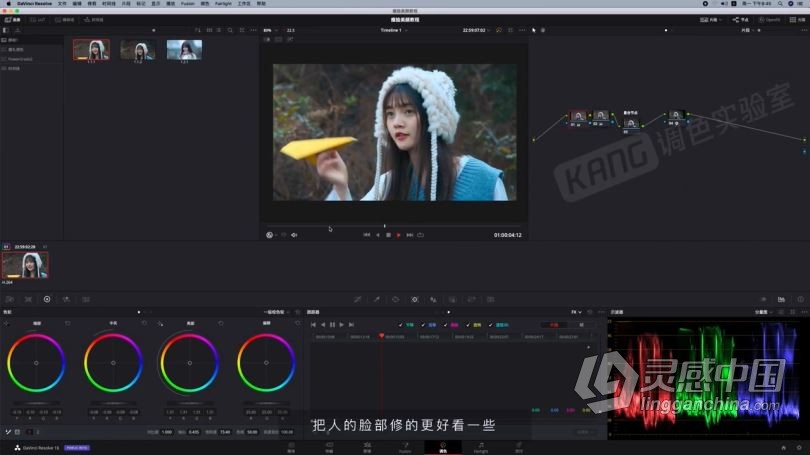The image size is (810, 455).
Task: Select node 04 in the node editor
Action: point(676,117)
